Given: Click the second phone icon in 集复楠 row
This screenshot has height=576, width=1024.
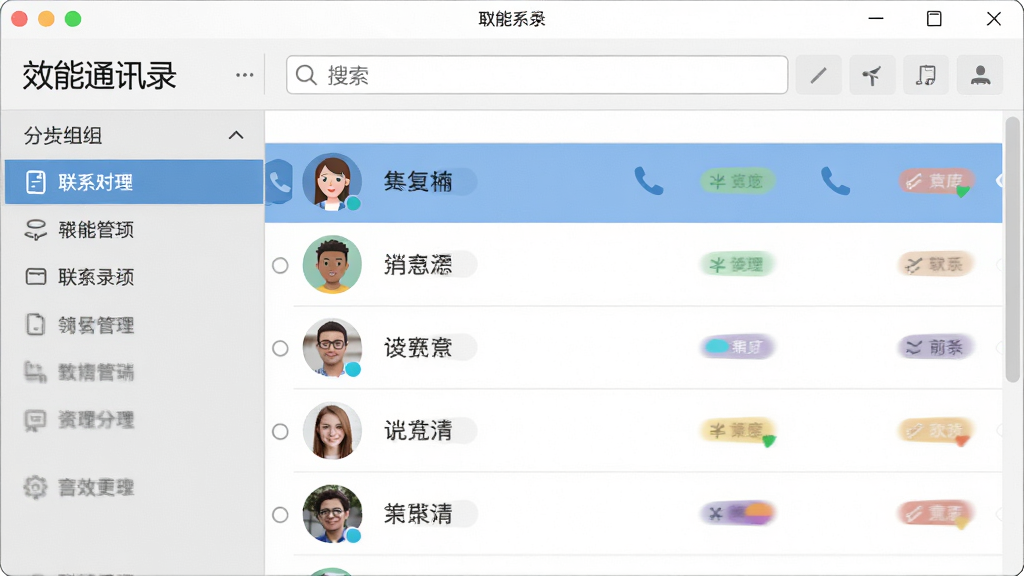Looking at the screenshot, I should tap(835, 181).
